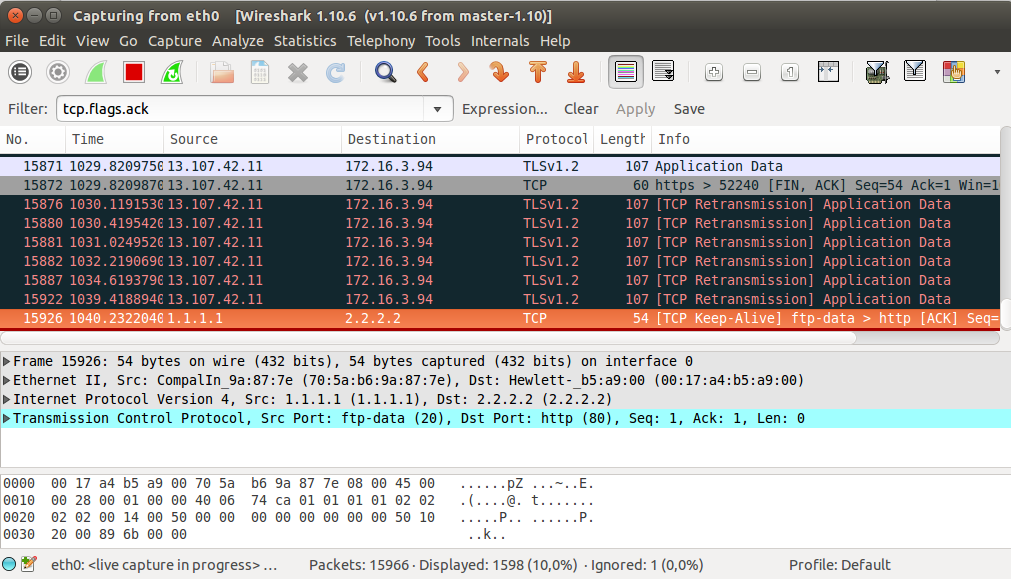Screen dimensions: 1011x579
Task: Open the Statistics menu
Action: [x=305, y=41]
